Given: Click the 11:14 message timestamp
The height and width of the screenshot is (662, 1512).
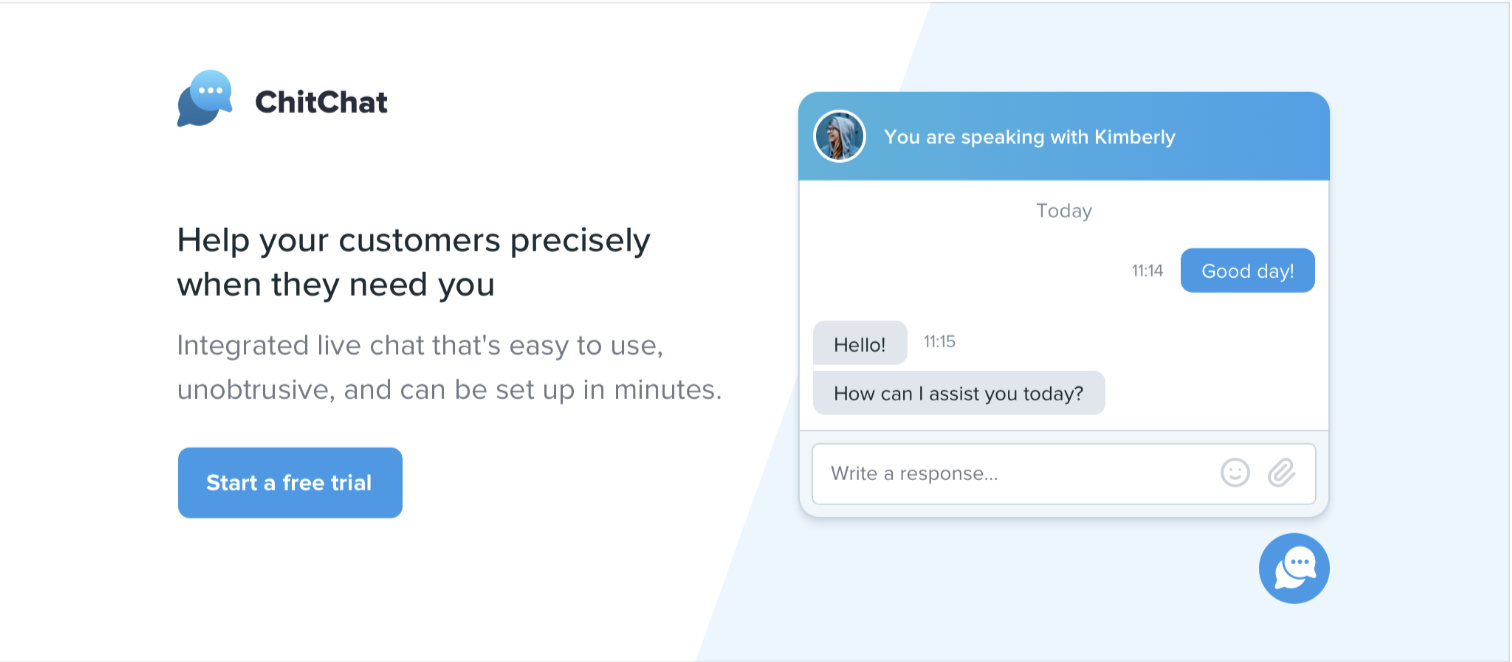Looking at the screenshot, I should 1147,271.
